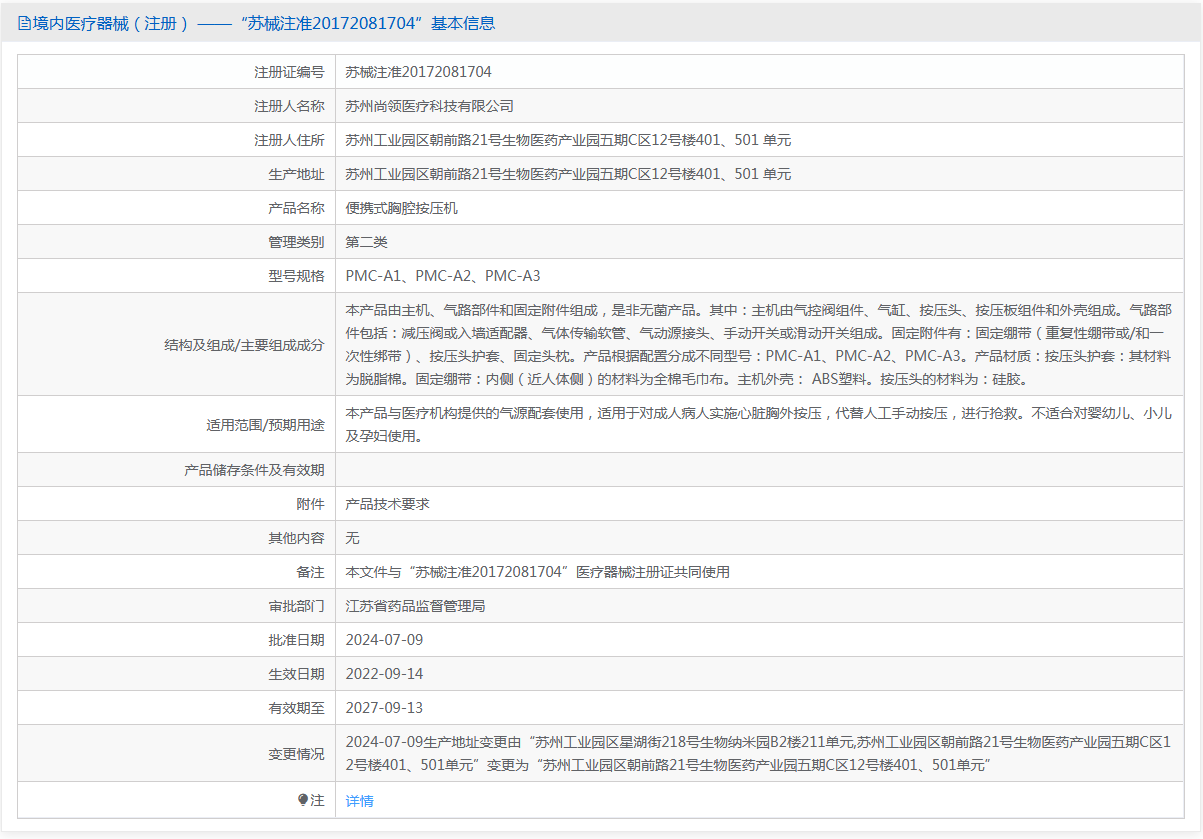Click the 产品储存条件及有效期 label

point(255,470)
